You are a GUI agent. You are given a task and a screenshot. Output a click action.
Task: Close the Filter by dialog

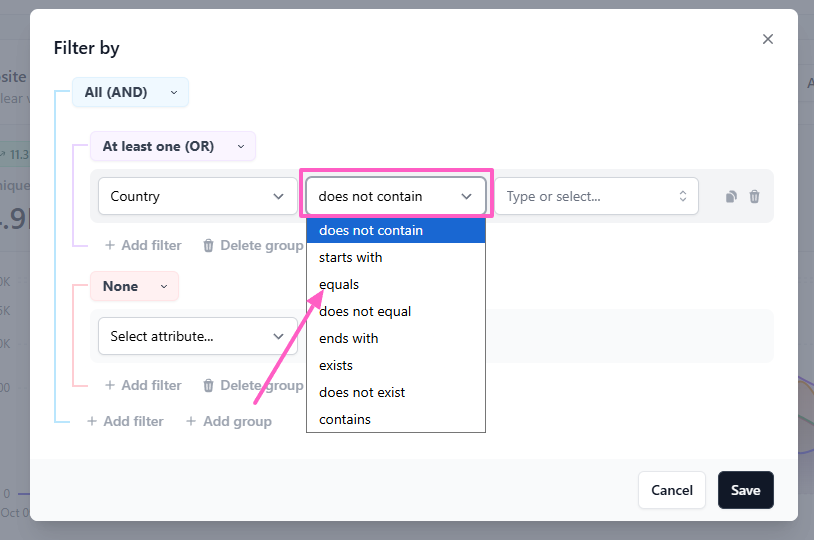pyautogui.click(x=768, y=39)
